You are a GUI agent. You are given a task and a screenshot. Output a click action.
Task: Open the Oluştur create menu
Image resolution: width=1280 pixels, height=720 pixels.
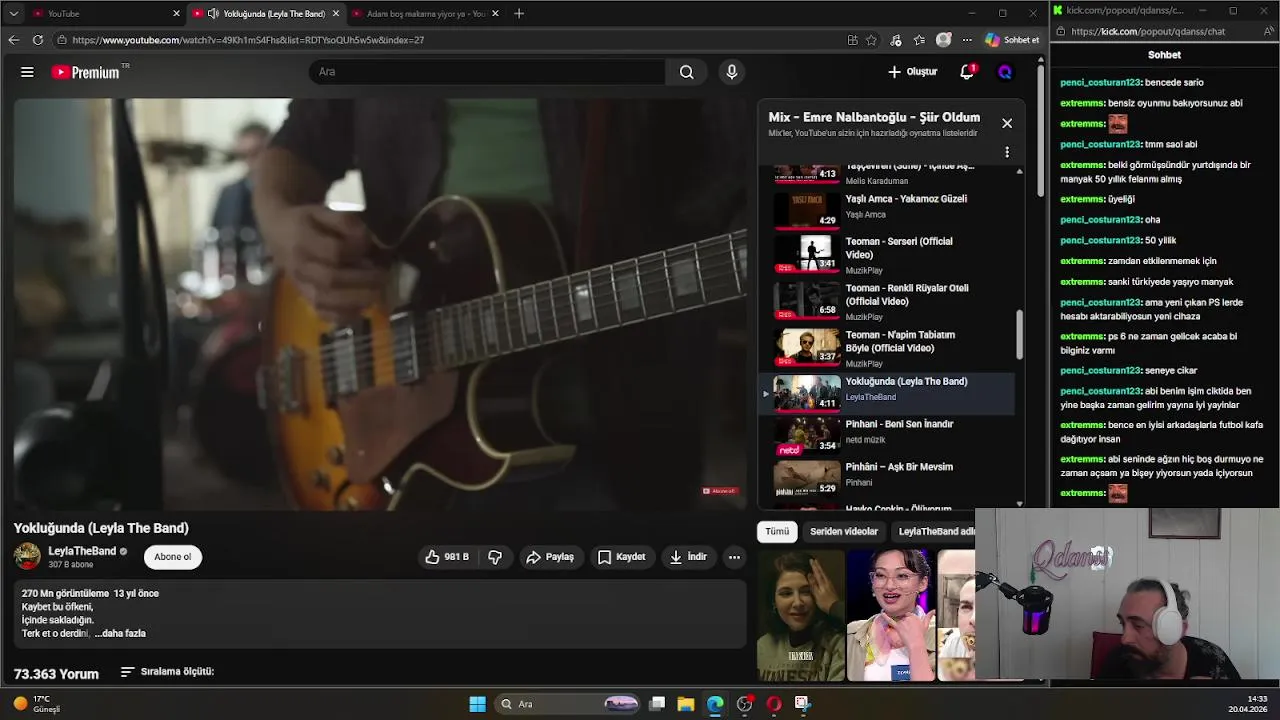pyautogui.click(x=912, y=72)
